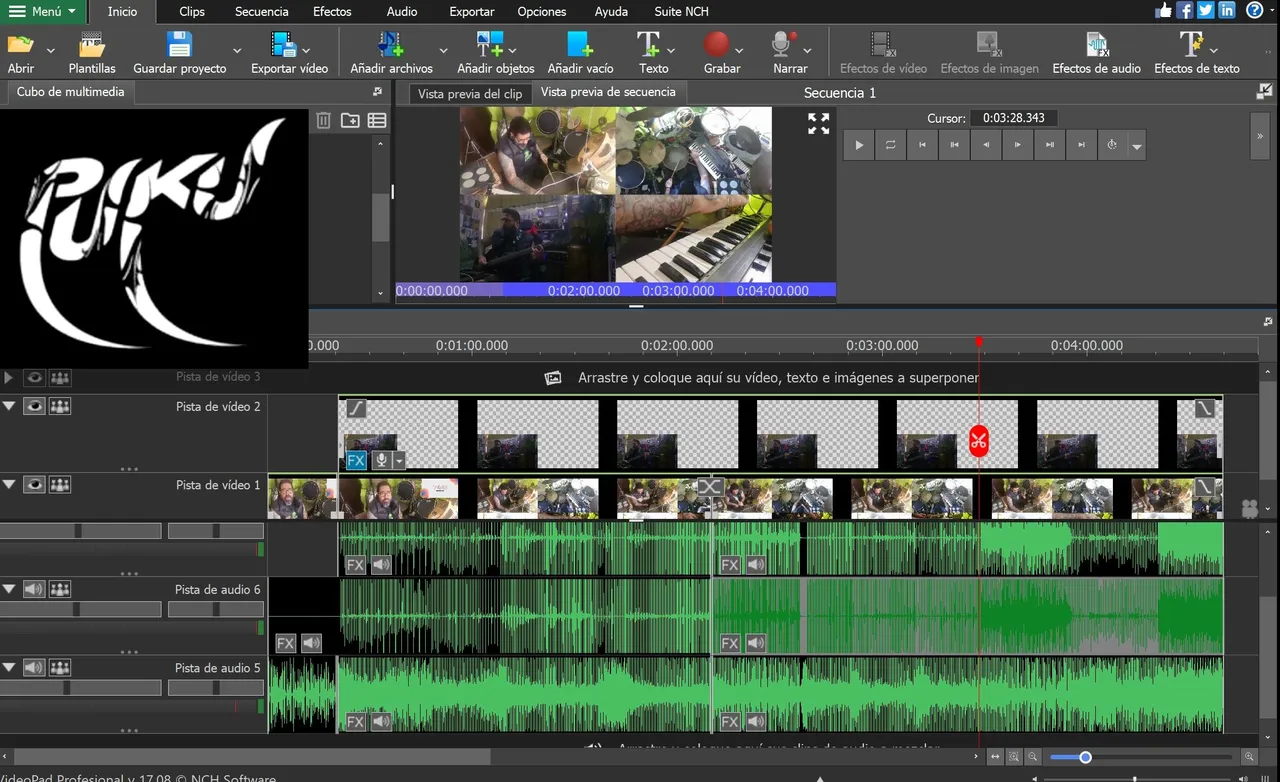This screenshot has height=782, width=1280.
Task: Click the Exportar vídeo icon
Action: [x=284, y=45]
